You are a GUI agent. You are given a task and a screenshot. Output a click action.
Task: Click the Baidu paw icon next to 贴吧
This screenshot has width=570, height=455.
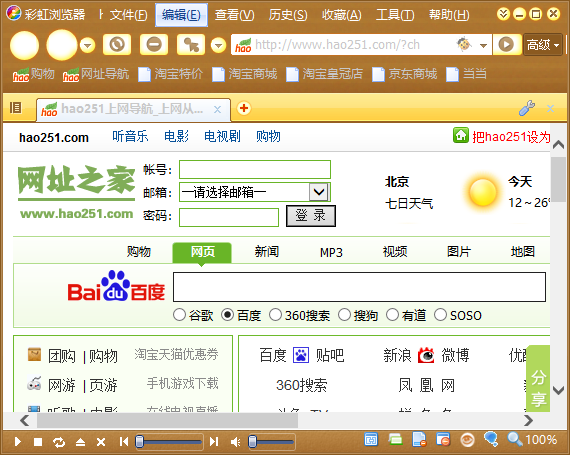(301, 355)
